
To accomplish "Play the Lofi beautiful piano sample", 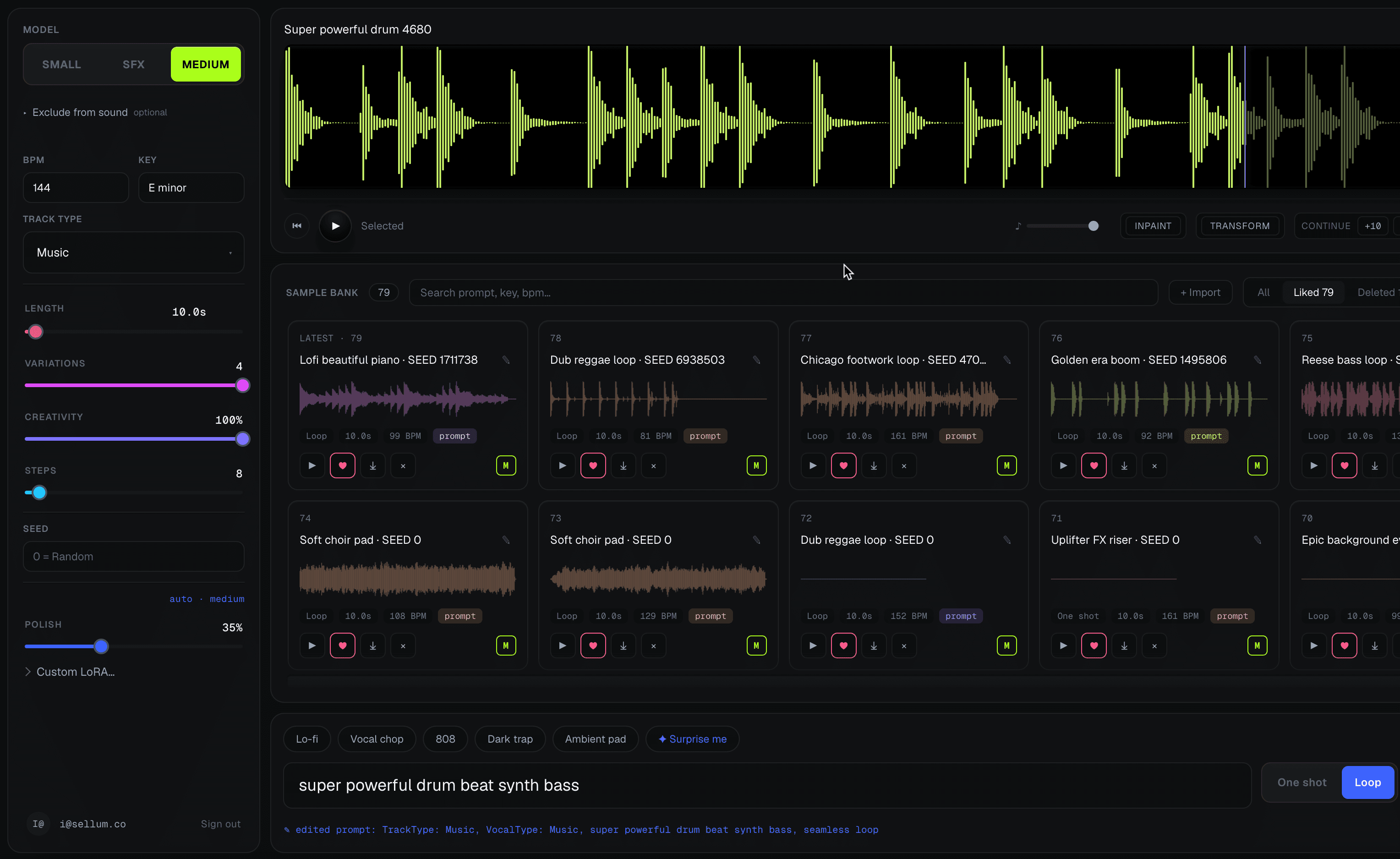I will tap(312, 466).
